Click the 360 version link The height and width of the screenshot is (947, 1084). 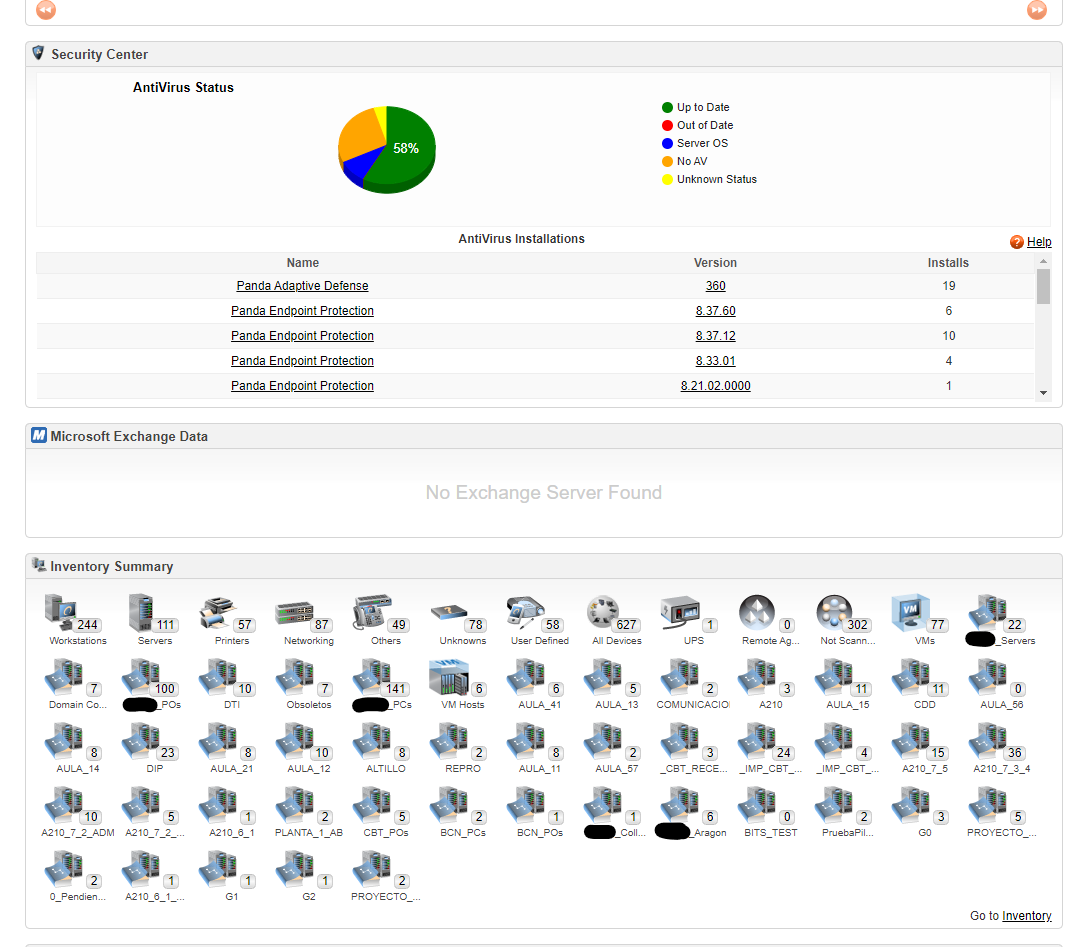716,285
